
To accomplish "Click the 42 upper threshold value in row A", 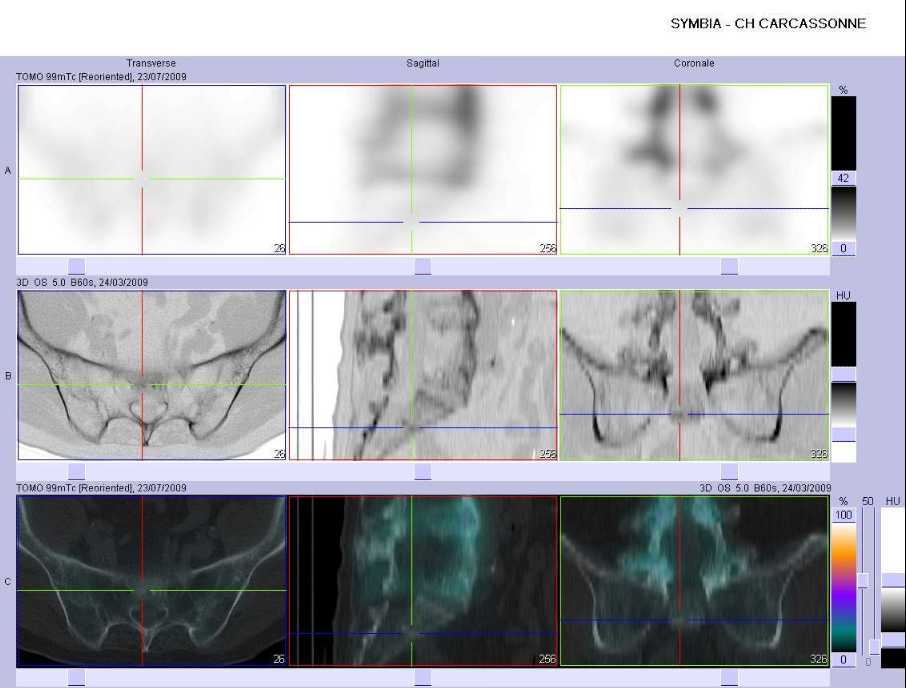I will pos(844,178).
